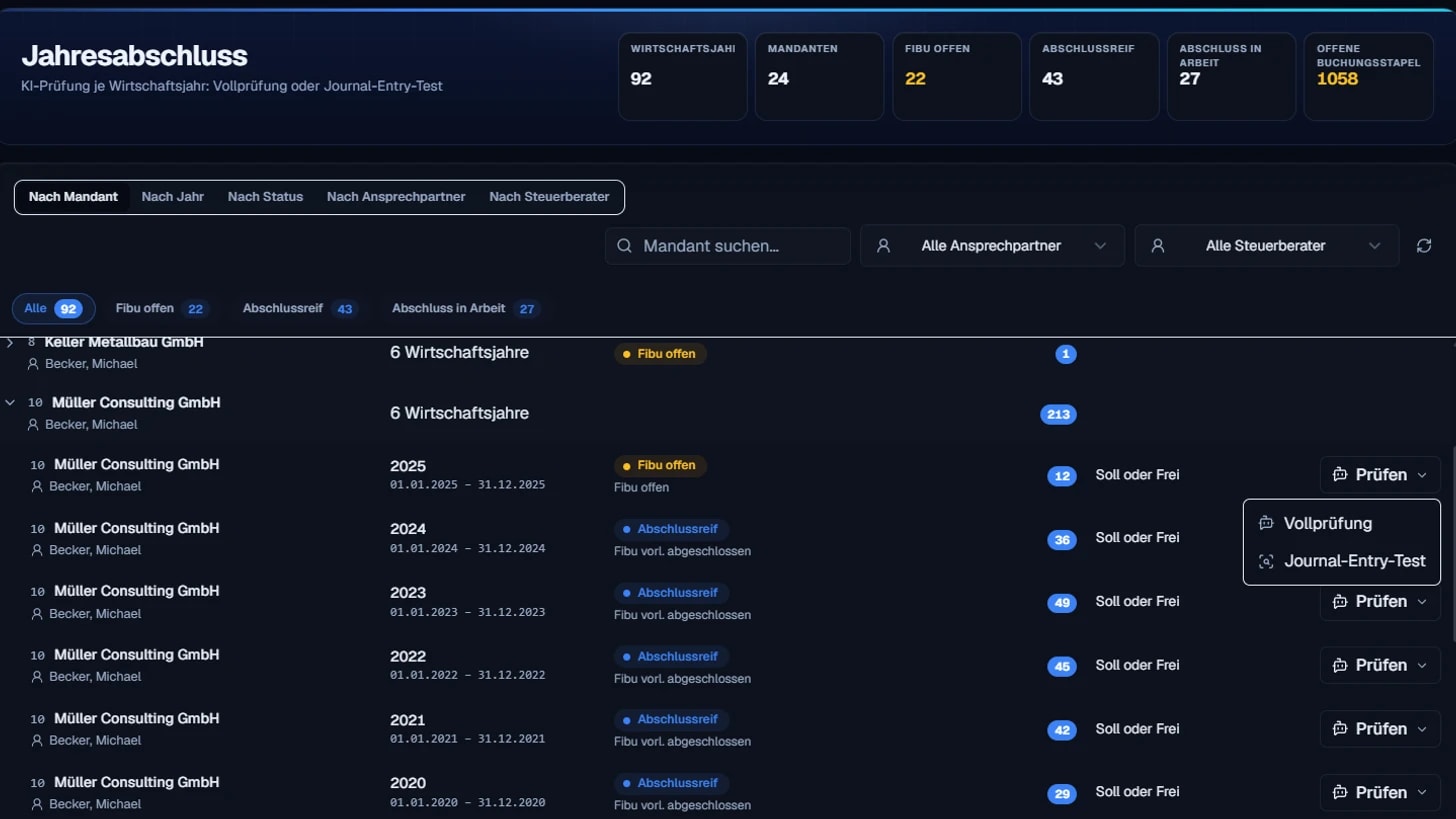Screen dimensions: 1456x819
Task: Filter by Fibu offen 22 chip
Action: tap(161, 309)
